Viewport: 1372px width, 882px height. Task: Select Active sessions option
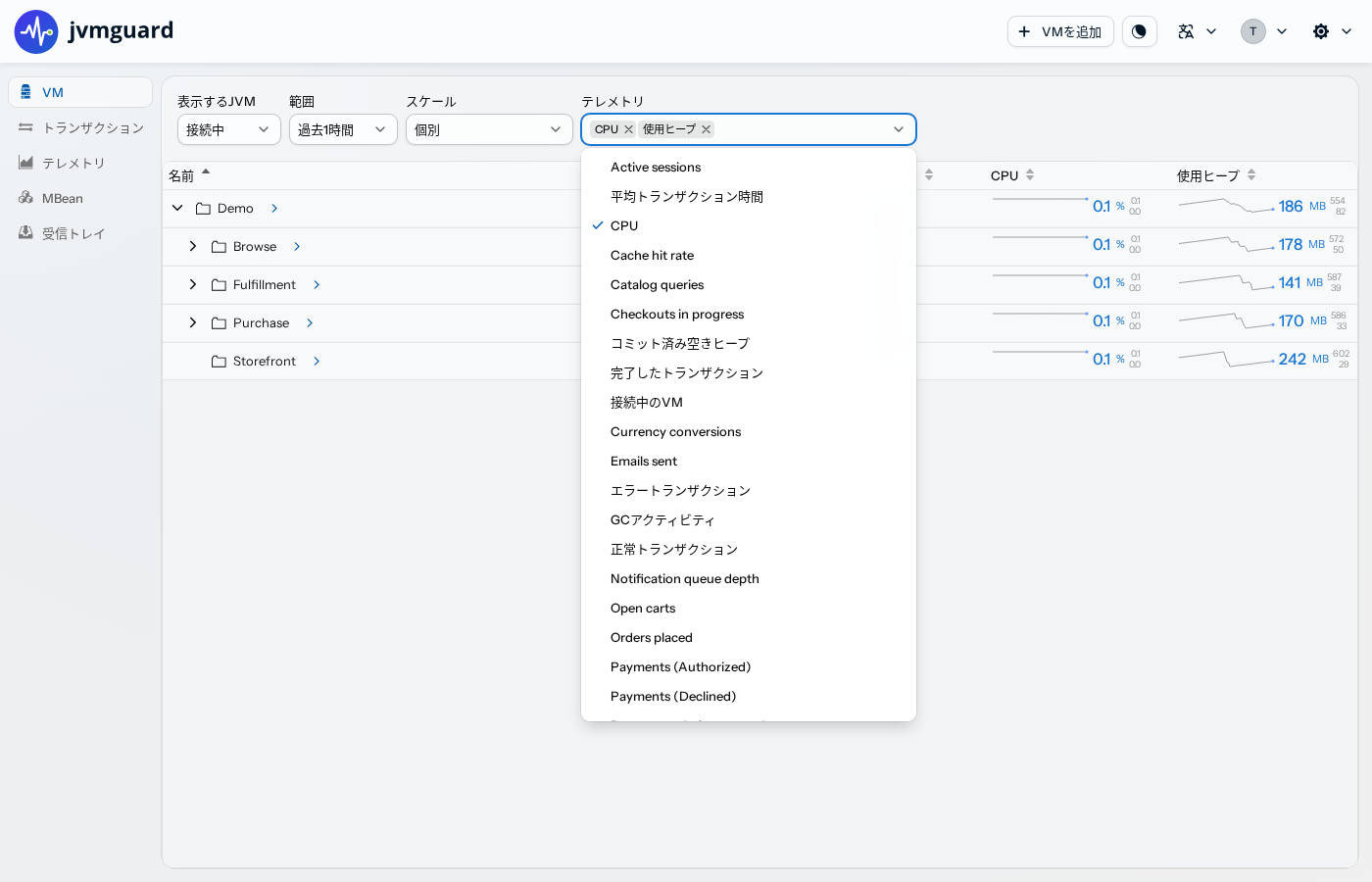click(749, 168)
